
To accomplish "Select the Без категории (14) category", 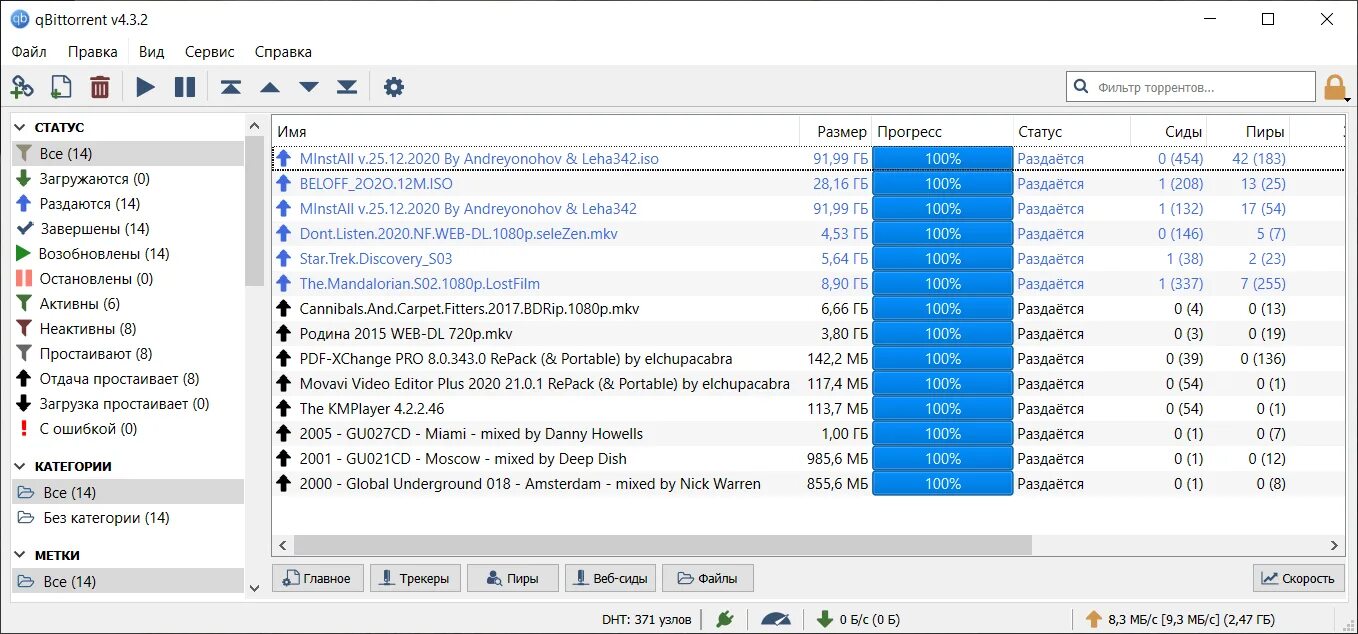I will [127, 518].
